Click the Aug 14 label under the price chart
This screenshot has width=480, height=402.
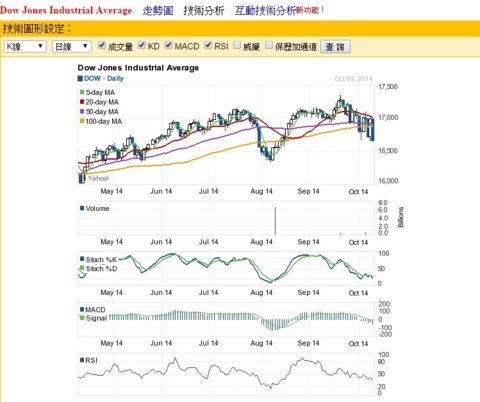tap(261, 191)
